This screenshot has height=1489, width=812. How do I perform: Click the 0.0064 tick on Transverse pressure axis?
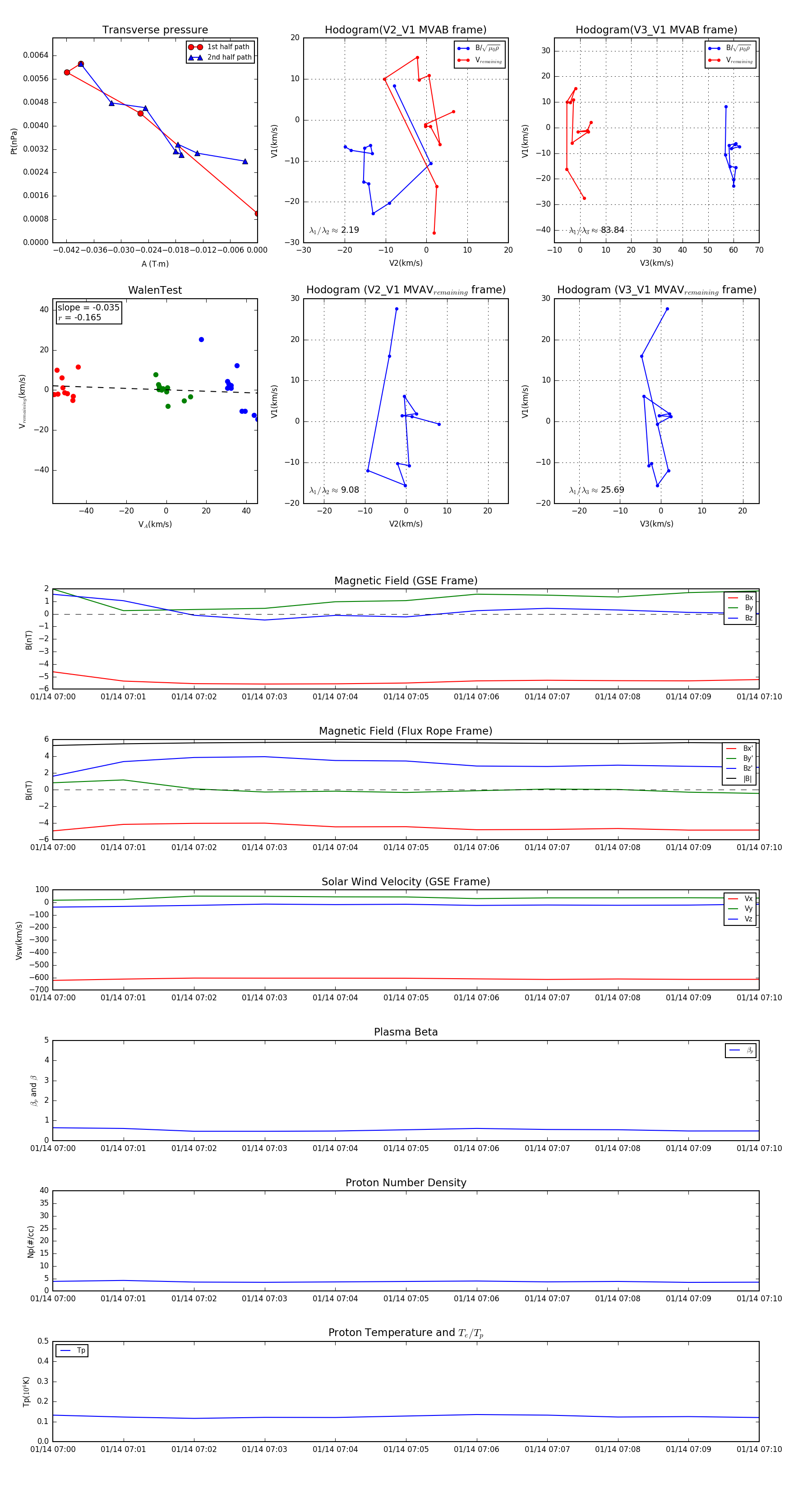point(36,55)
